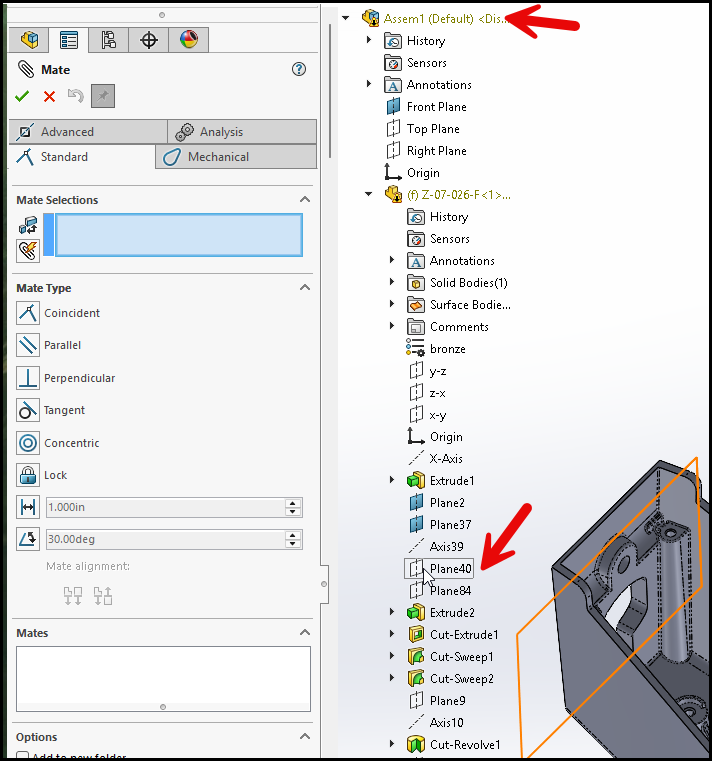This screenshot has width=712, height=761.
Task: Select the Coincident mate type icon
Action: [x=28, y=313]
